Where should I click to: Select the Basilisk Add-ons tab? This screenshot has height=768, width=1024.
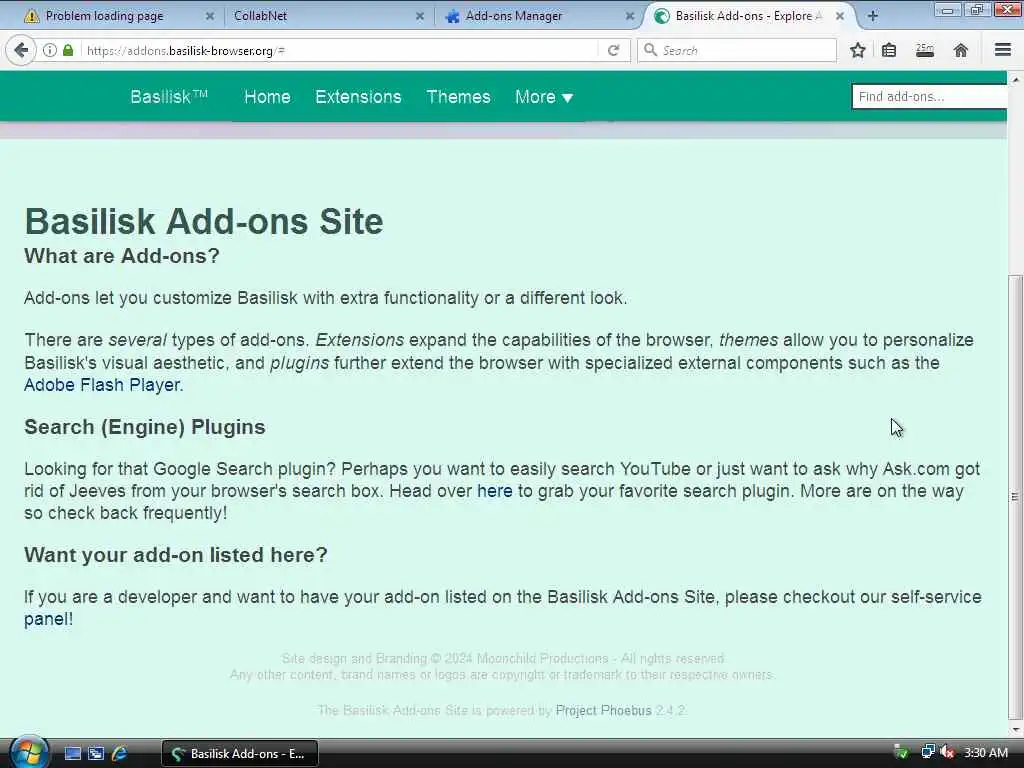click(748, 16)
